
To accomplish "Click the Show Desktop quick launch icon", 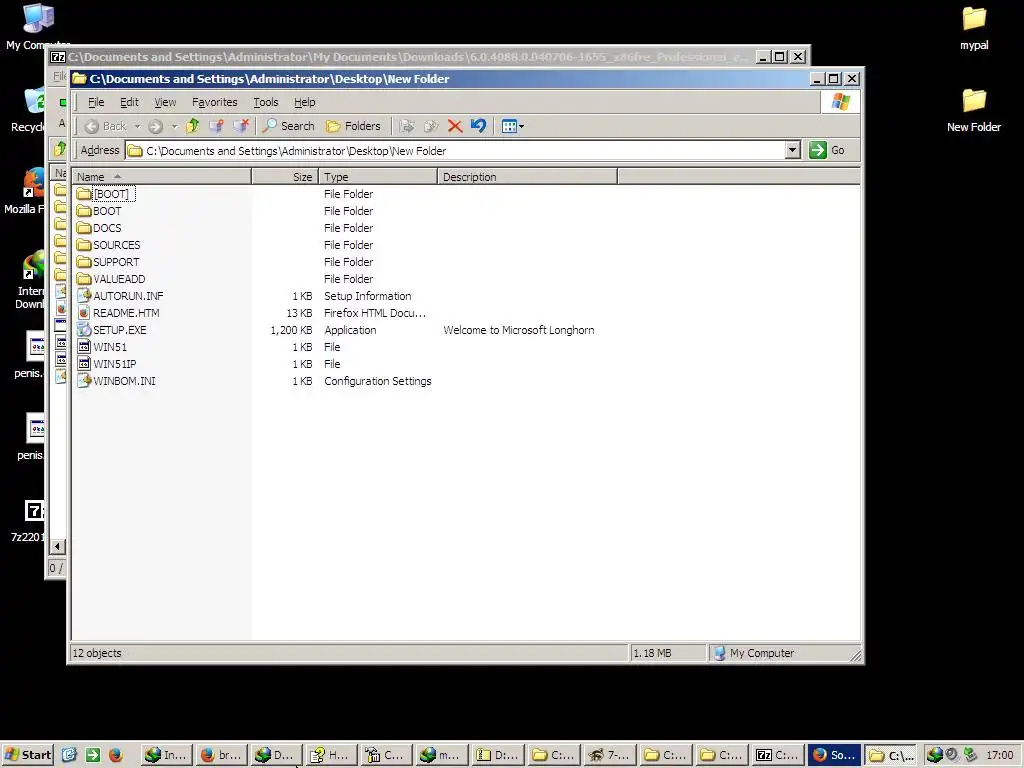I will pos(69,755).
